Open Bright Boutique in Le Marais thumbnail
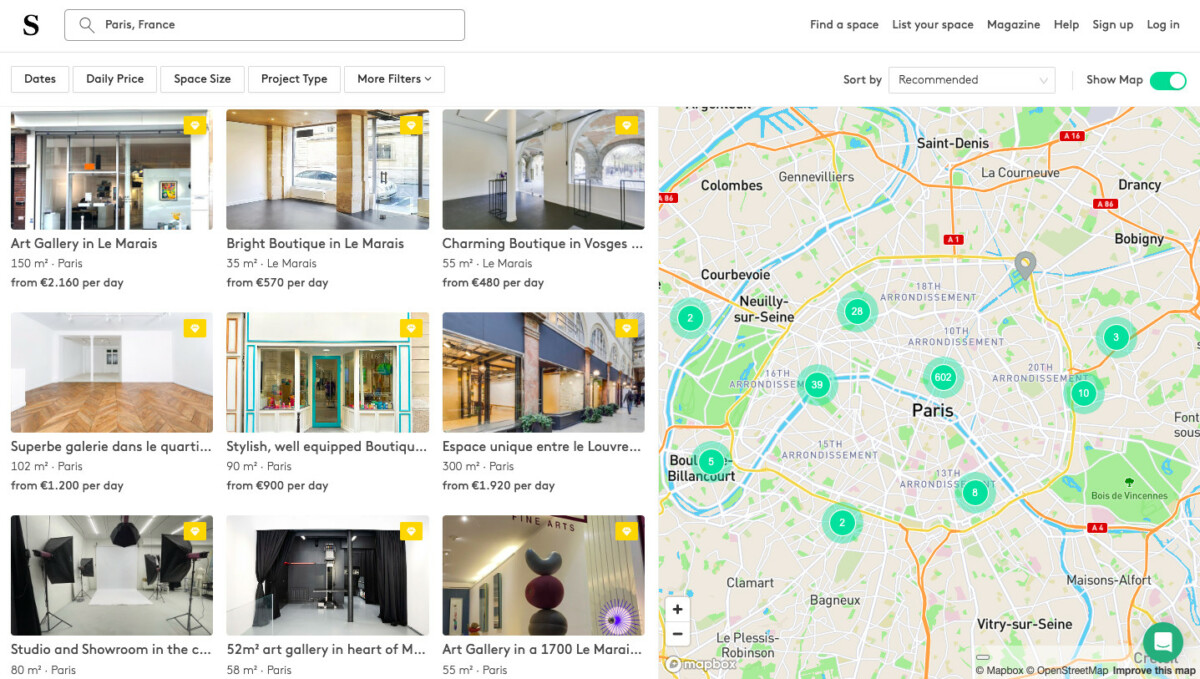This screenshot has height=679, width=1200. (x=327, y=170)
